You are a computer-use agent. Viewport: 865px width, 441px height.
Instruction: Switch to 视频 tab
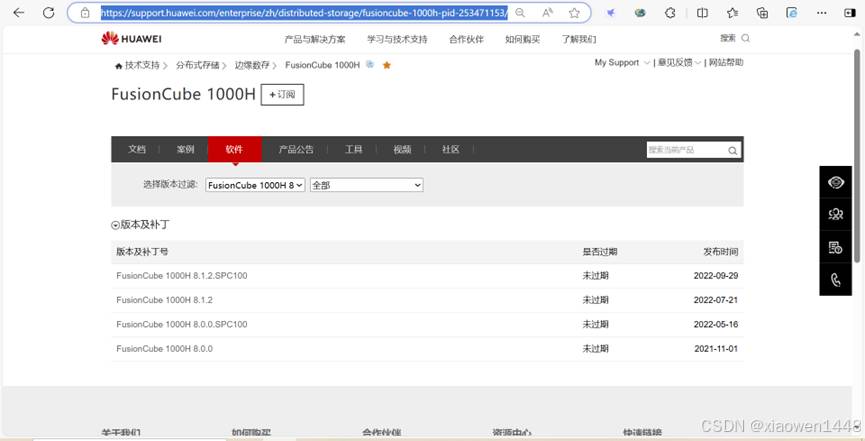click(x=402, y=149)
